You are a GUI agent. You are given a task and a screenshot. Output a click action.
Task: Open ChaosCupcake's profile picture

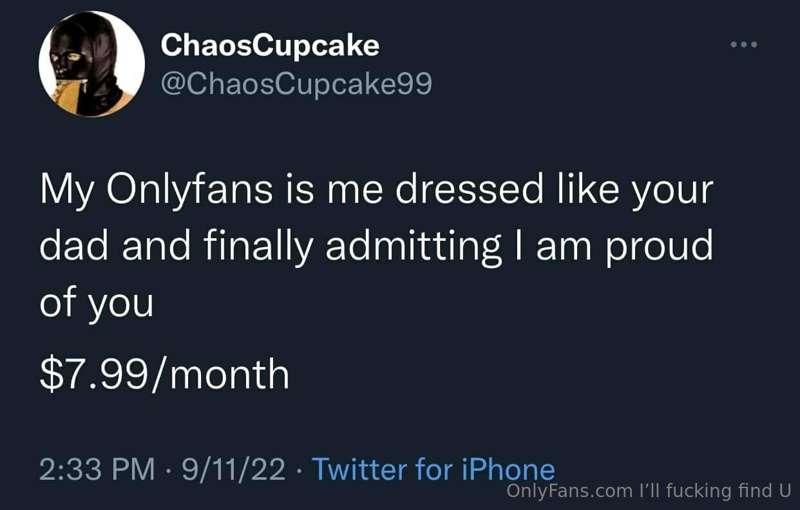coord(92,64)
